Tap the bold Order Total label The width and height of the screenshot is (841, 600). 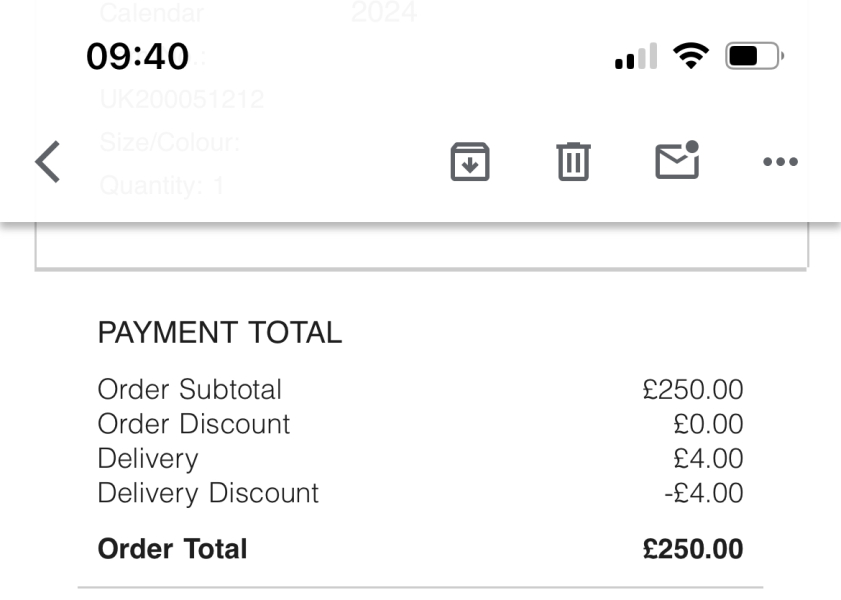click(x=172, y=549)
